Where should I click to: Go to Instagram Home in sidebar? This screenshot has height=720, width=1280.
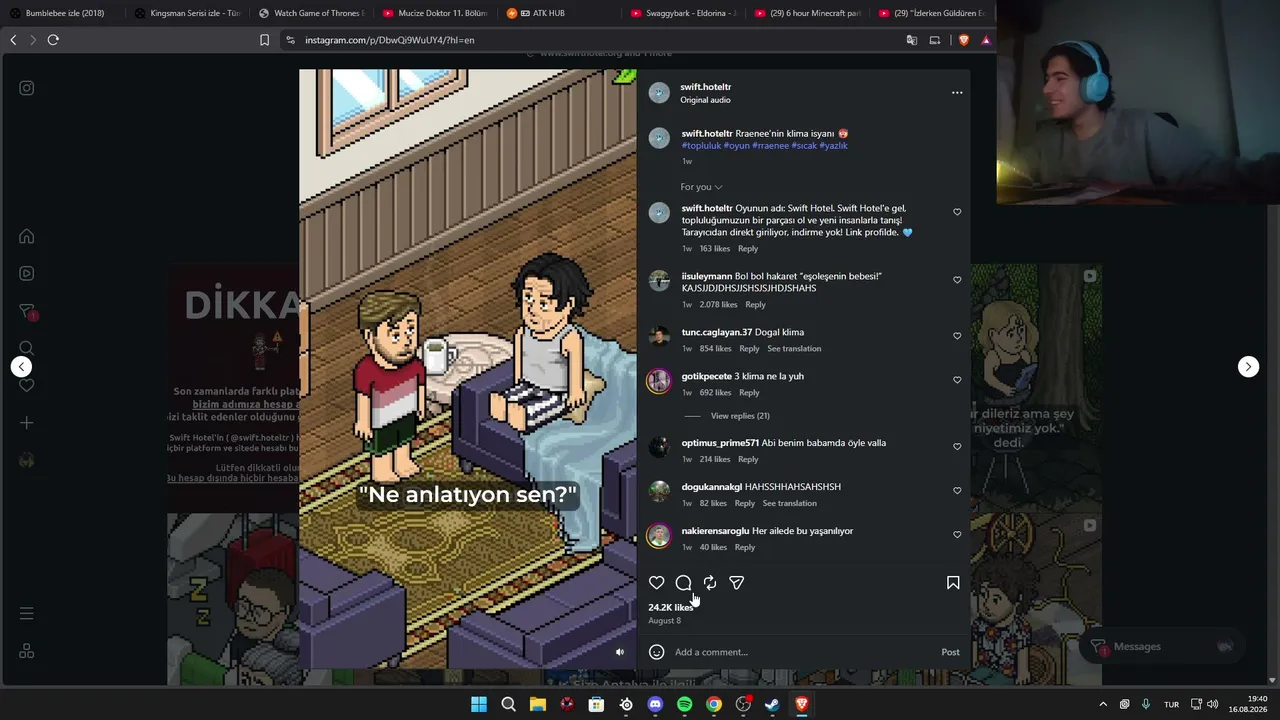[27, 236]
